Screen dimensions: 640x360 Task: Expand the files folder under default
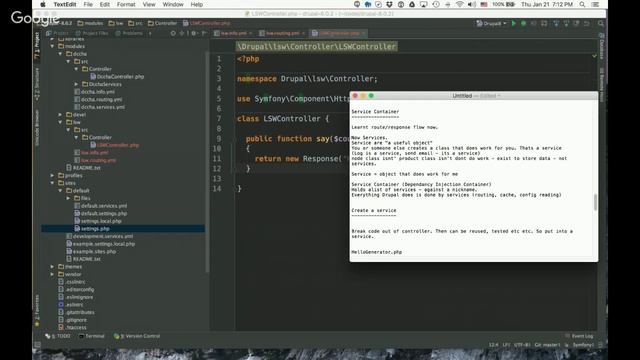(x=68, y=198)
